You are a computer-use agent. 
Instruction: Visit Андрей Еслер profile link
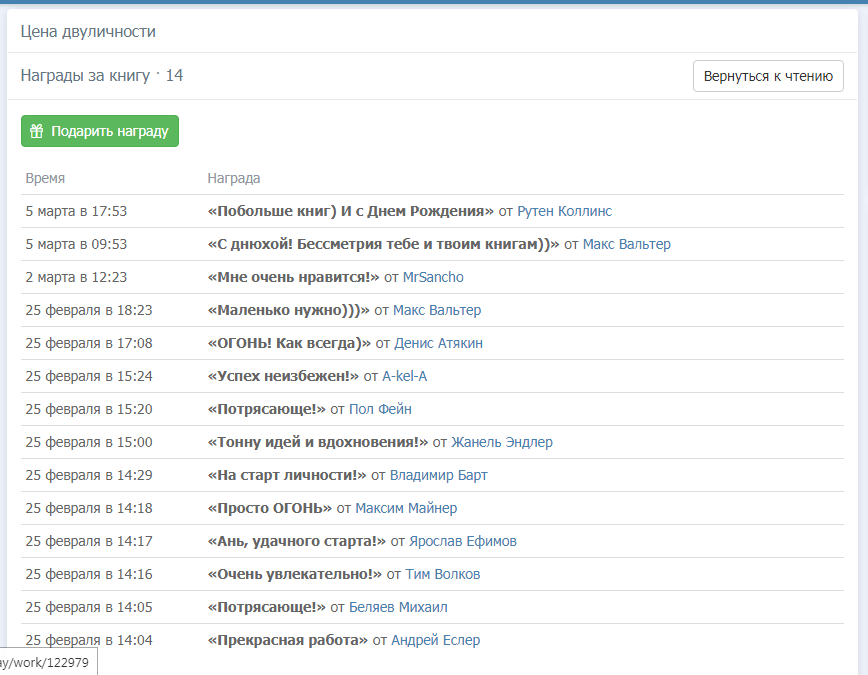point(435,640)
